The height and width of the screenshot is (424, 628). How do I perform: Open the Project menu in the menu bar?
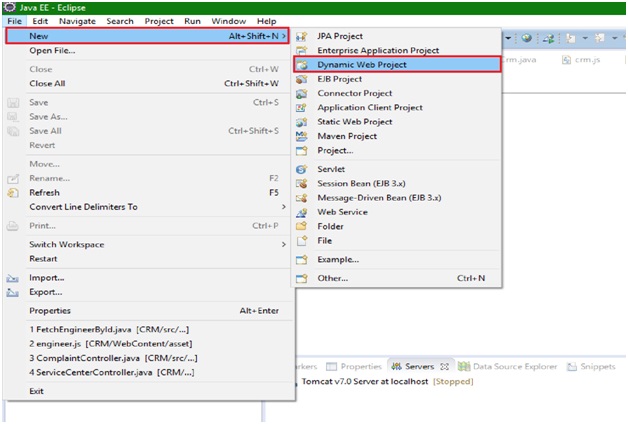159,21
